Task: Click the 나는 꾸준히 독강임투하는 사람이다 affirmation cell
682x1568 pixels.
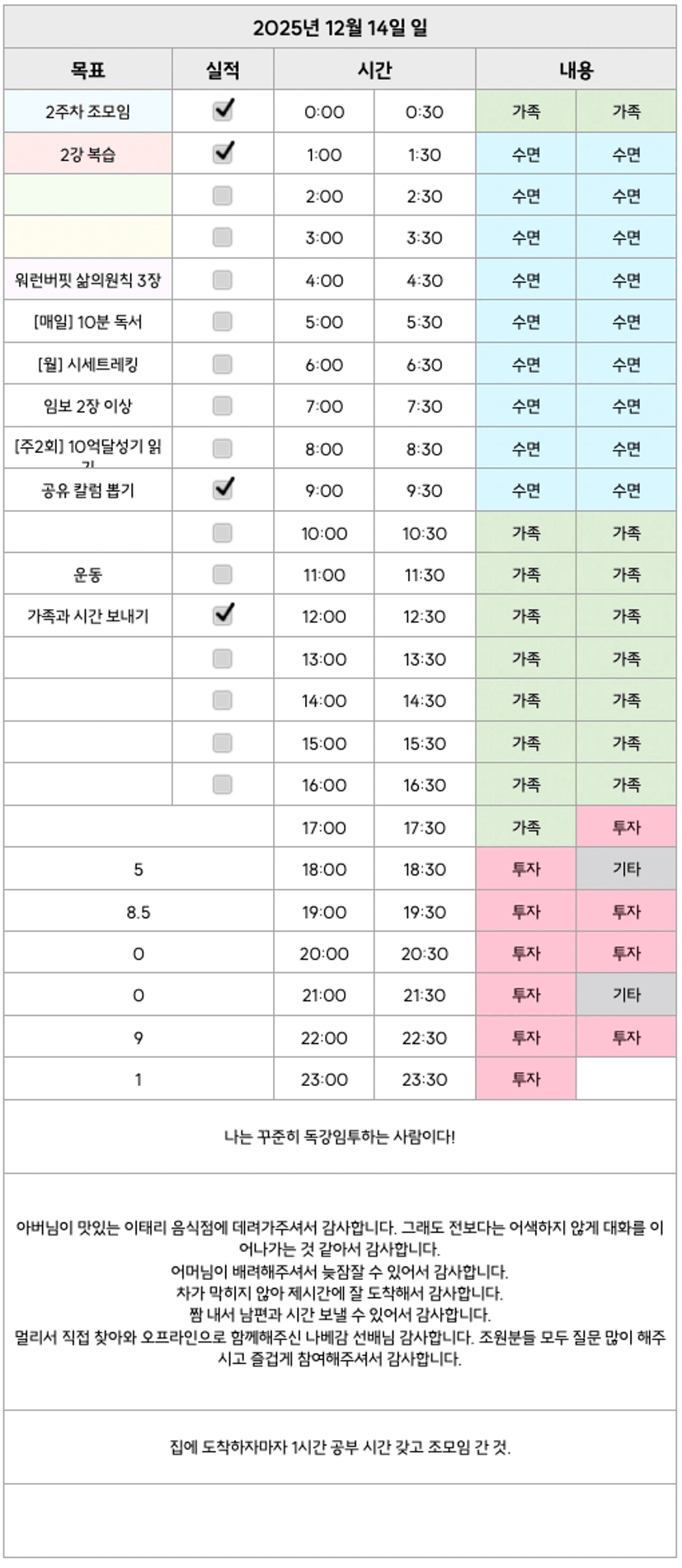Action: pos(340,1136)
